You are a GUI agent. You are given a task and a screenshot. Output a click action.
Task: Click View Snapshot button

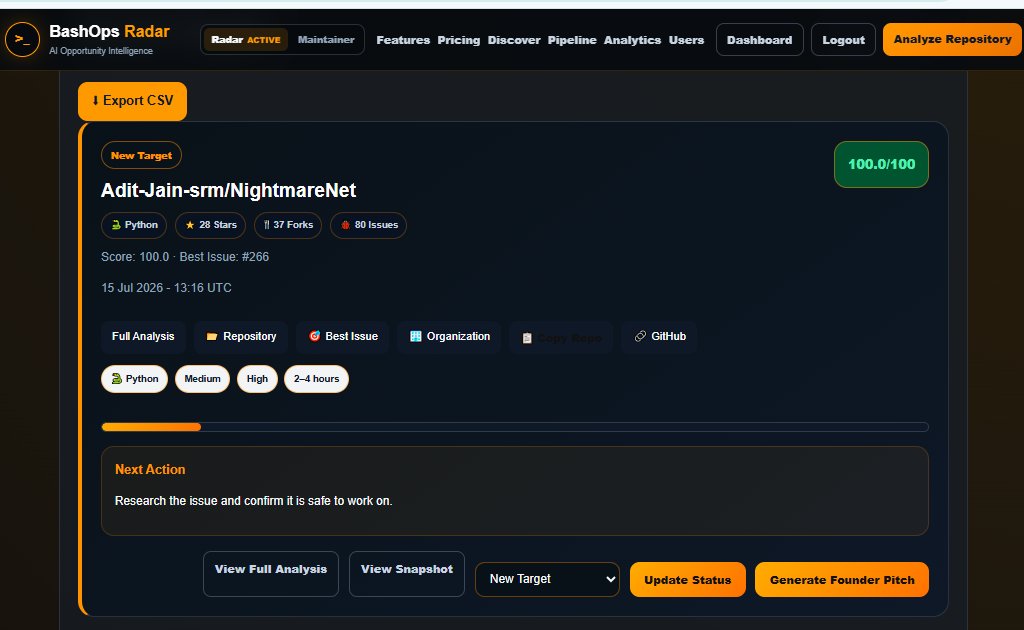(407, 573)
